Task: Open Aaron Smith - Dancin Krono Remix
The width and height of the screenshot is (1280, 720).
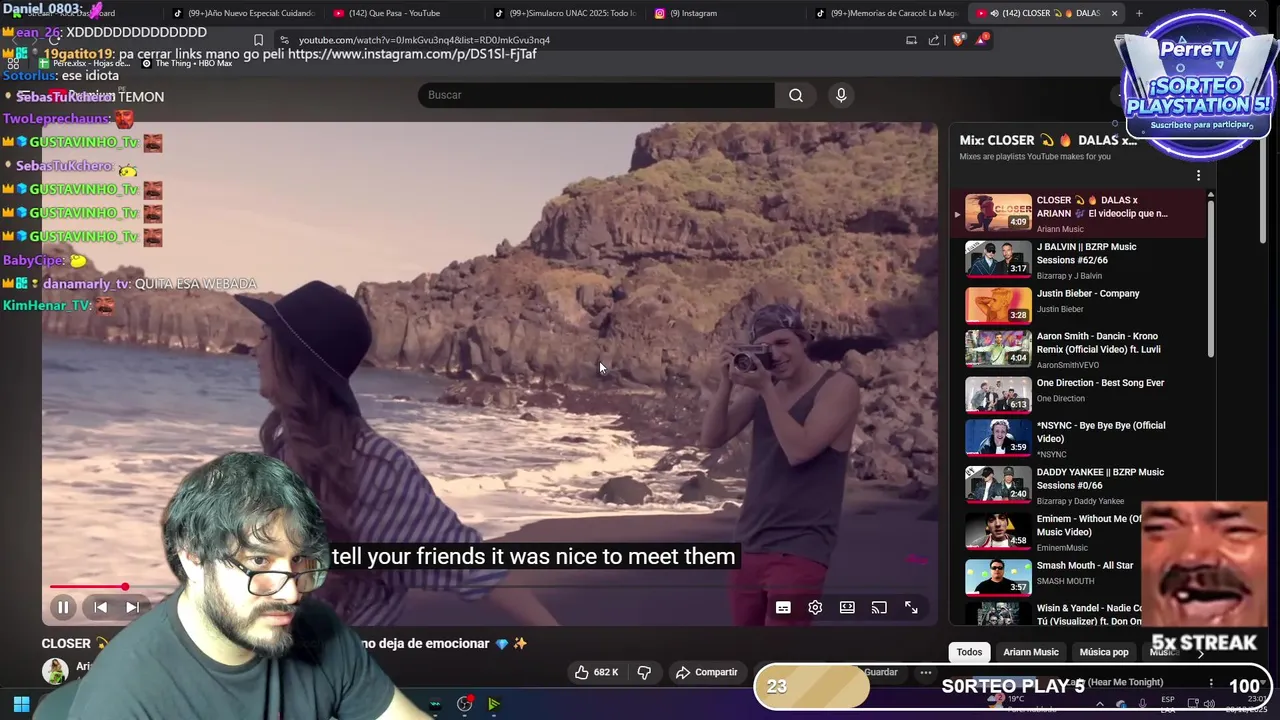Action: pos(1080,348)
